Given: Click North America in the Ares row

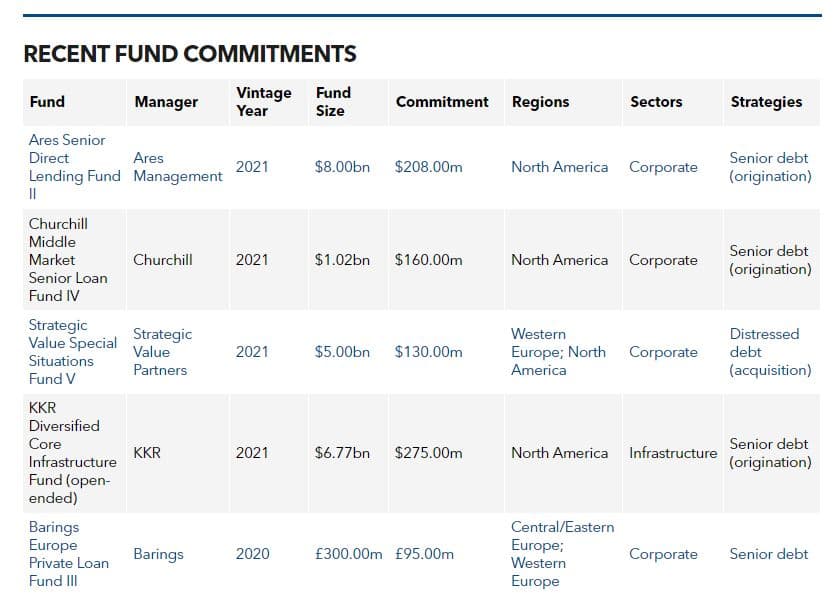Looking at the screenshot, I should click(560, 167).
